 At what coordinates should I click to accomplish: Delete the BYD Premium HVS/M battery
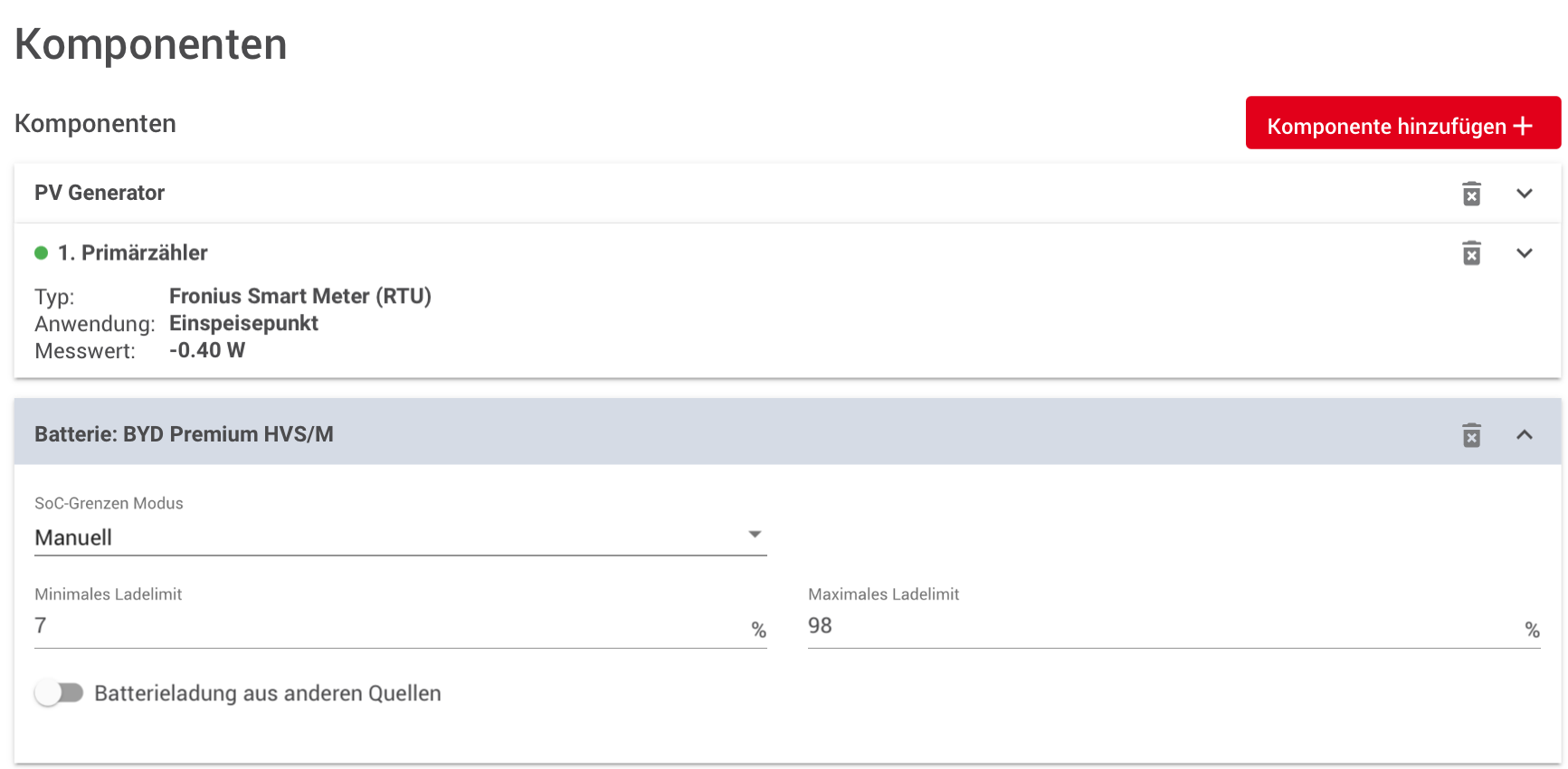tap(1471, 435)
